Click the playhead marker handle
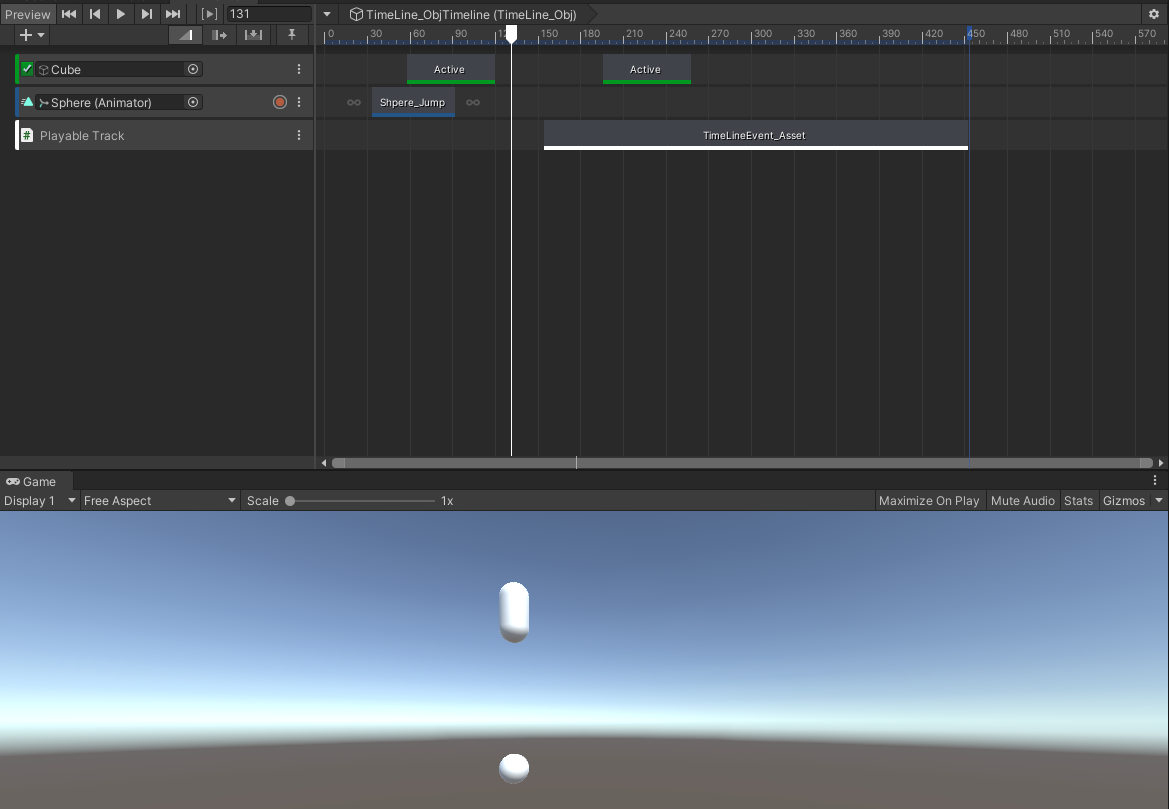 tap(511, 34)
